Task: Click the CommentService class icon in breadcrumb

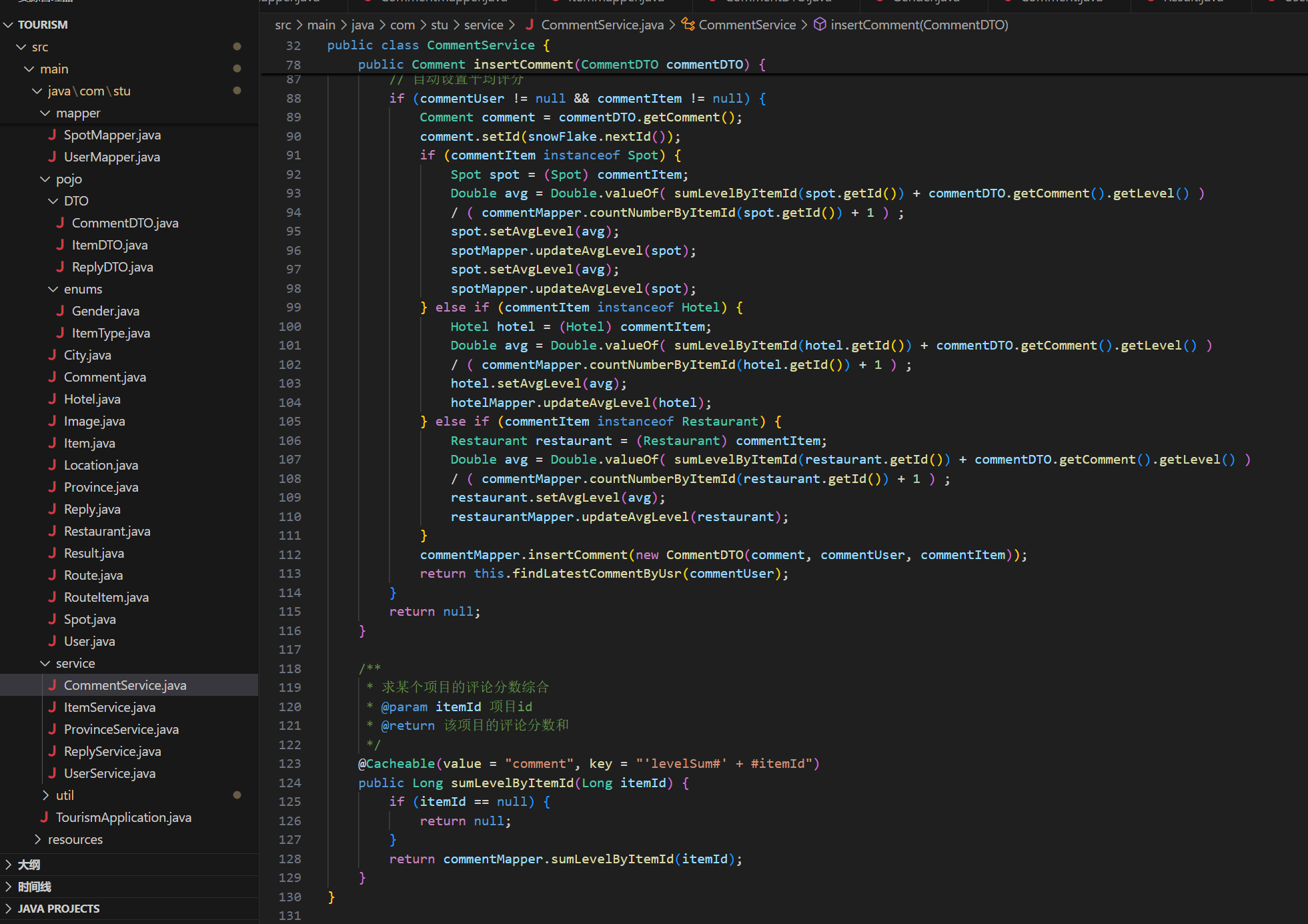Action: (688, 25)
